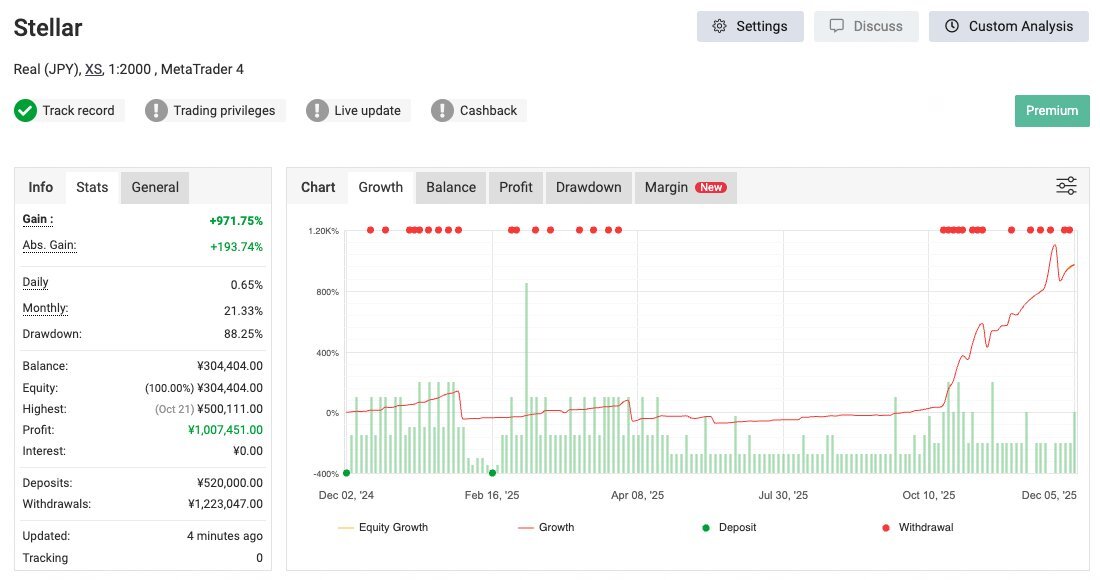This screenshot has width=1100, height=580.
Task: Click the green Track record checkmark icon
Action: (25, 111)
